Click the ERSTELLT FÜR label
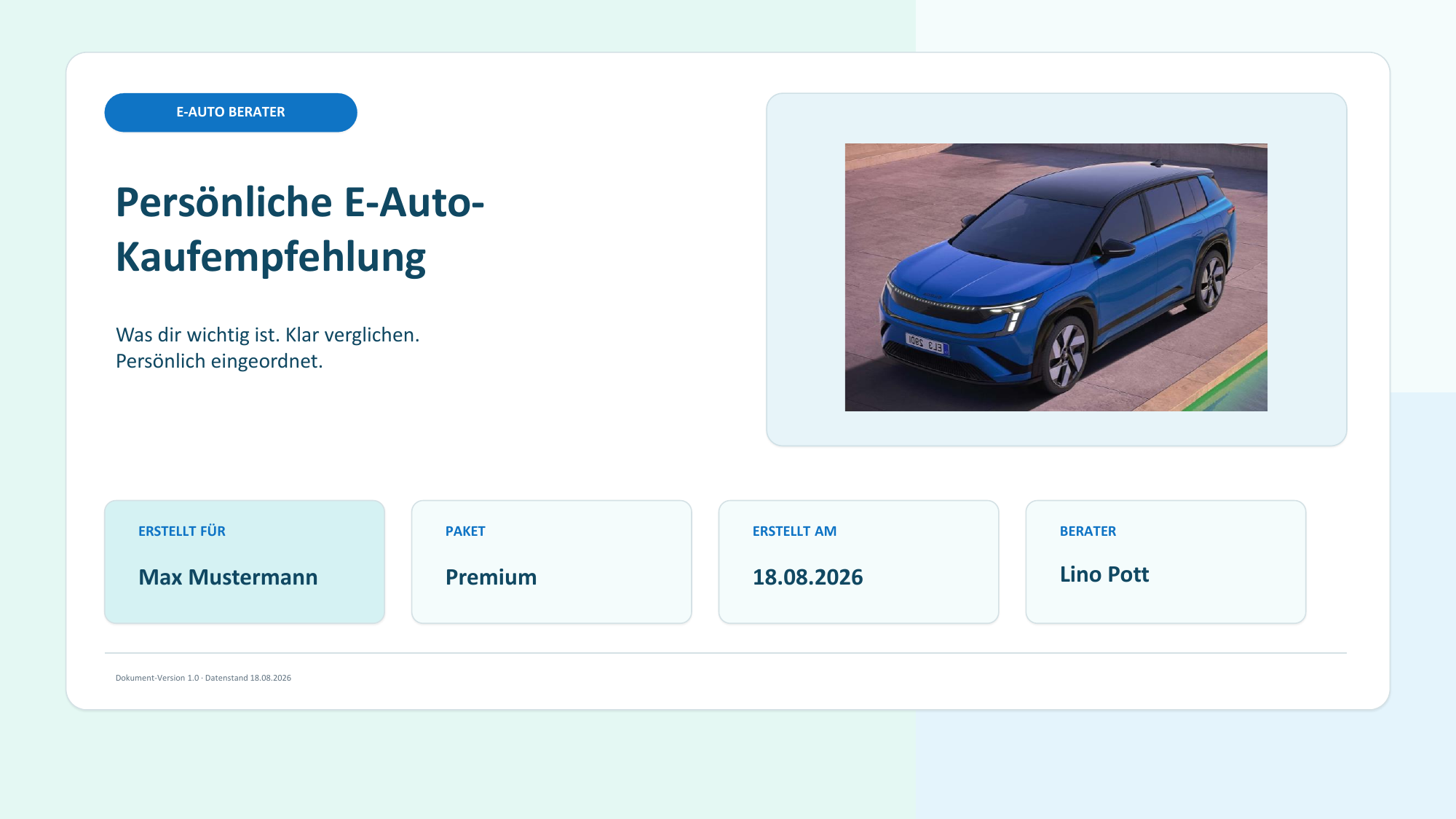 182,531
